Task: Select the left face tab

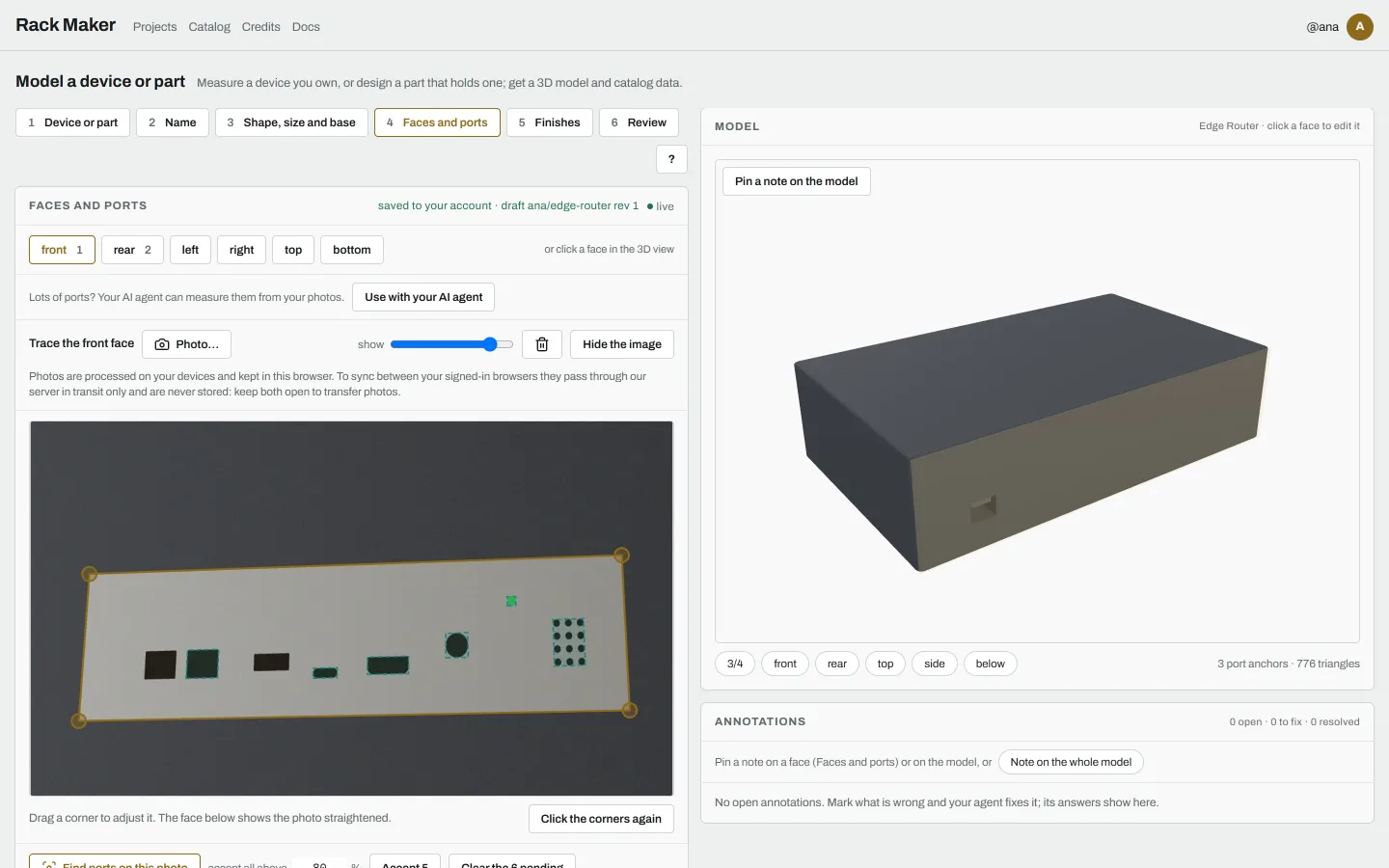Action: point(190,250)
